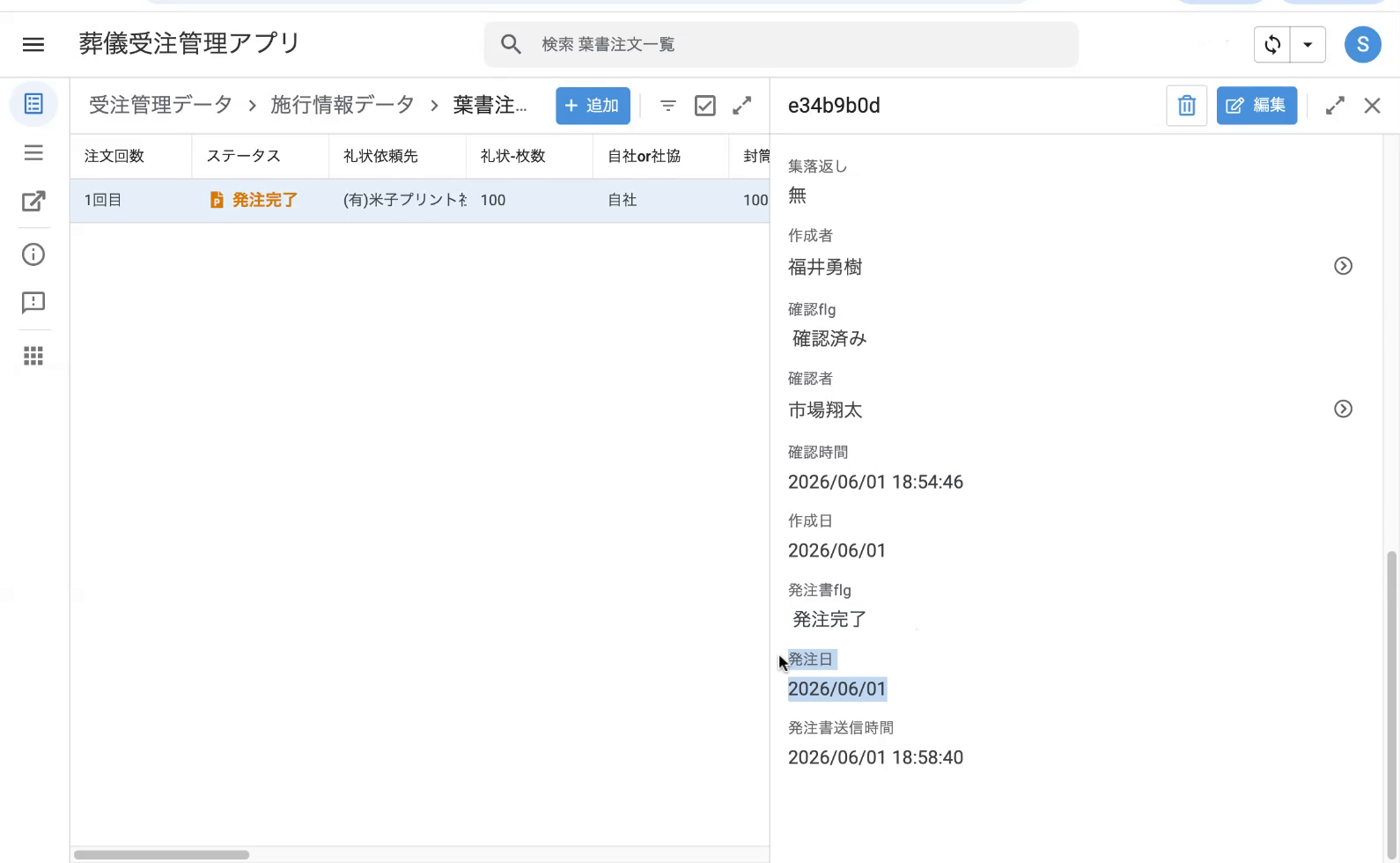Image resolution: width=1400 pixels, height=863 pixels.
Task: Select the form list view sidebar icon
Action: pos(33,104)
